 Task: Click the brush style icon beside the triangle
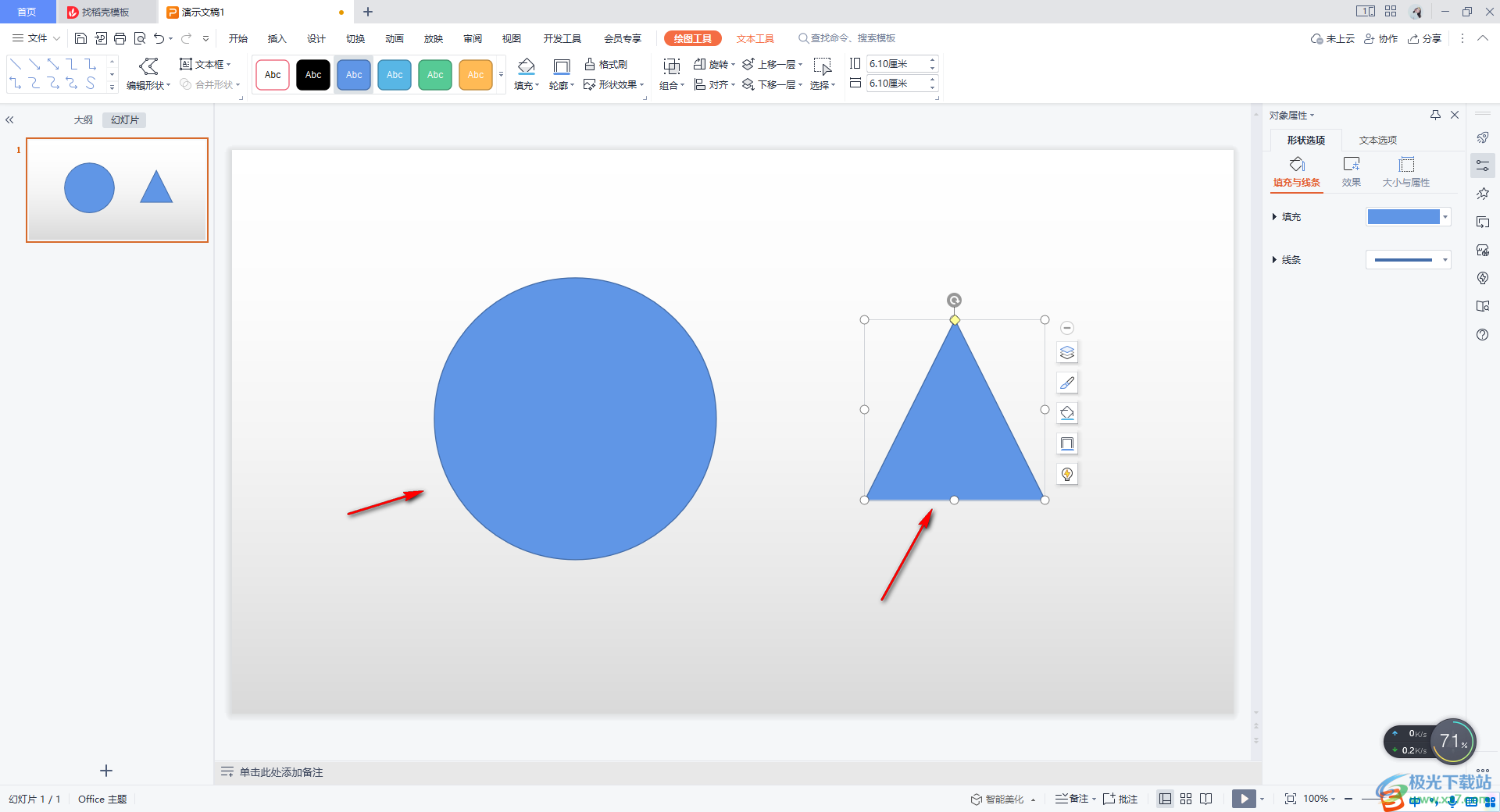click(1067, 383)
